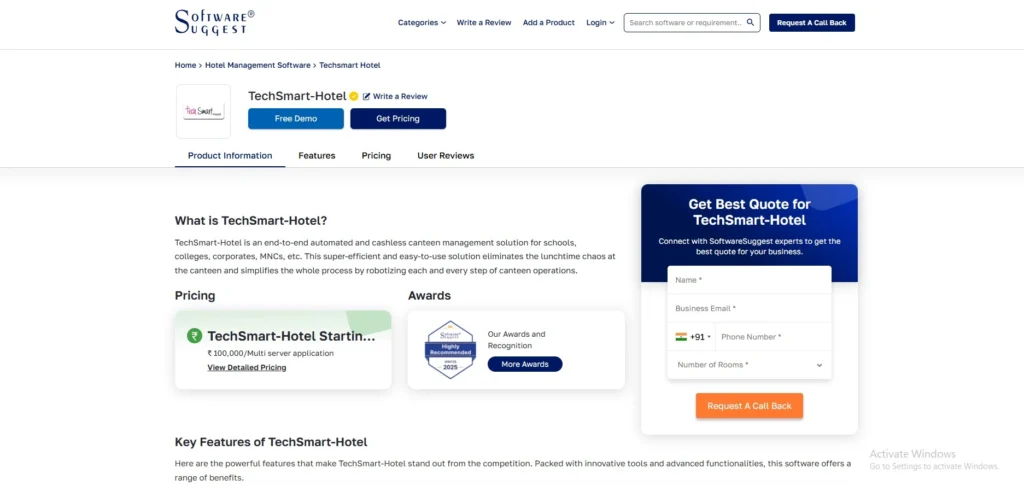Click the Our Awards and Recognition text
Viewport: 1024px width, 486px height.
click(x=517, y=340)
